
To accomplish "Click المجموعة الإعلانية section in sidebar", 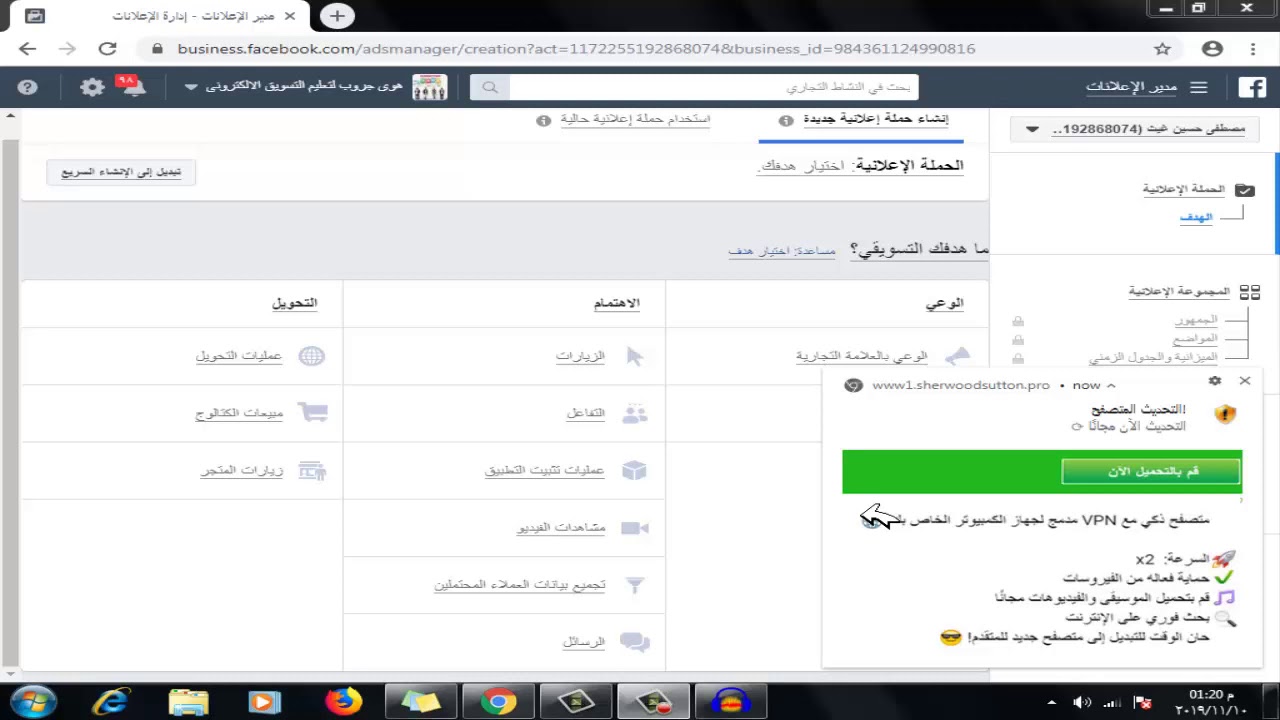I will tap(1179, 292).
